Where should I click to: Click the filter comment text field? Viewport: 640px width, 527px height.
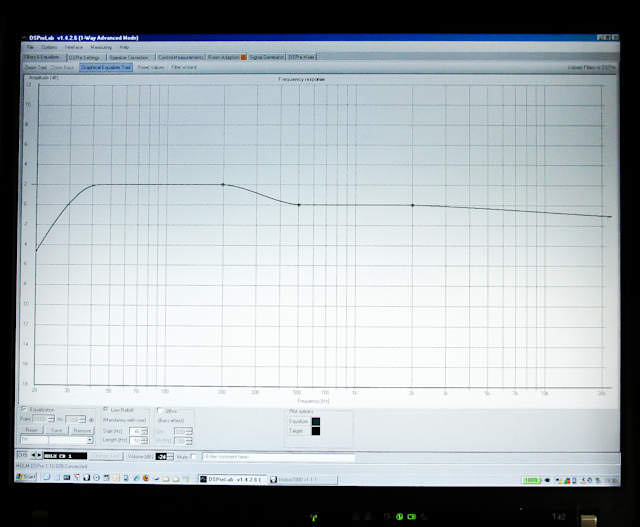point(279,457)
